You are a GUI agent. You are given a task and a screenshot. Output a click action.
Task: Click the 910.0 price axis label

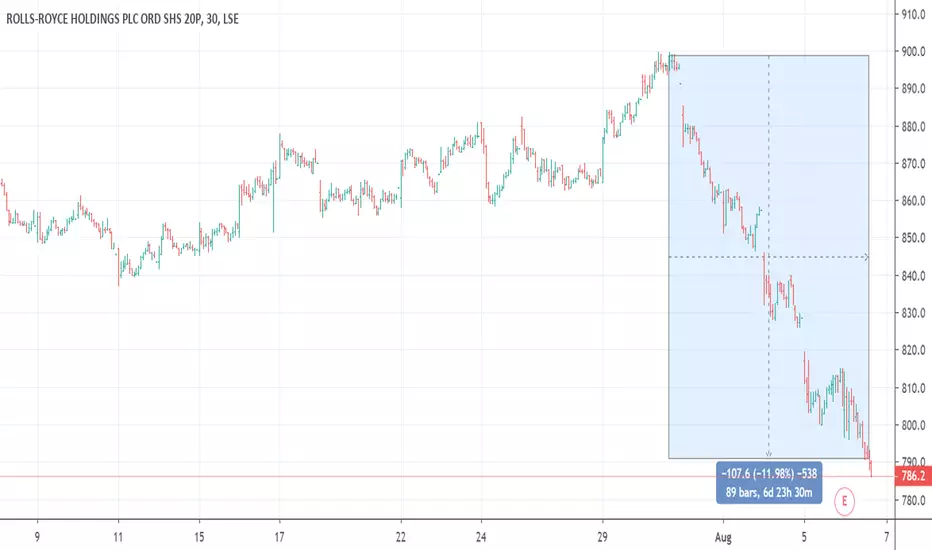click(913, 14)
